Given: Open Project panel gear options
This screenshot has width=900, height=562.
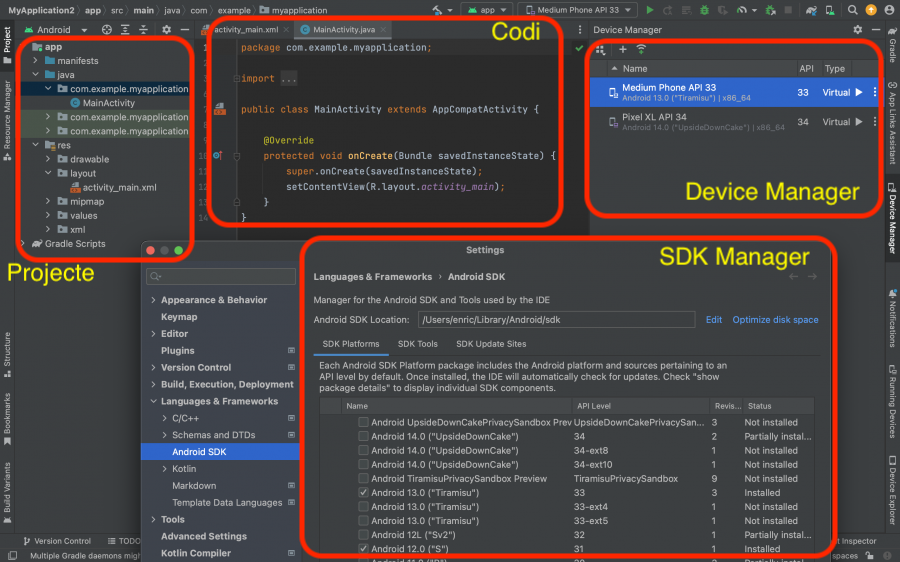Looking at the screenshot, I should point(166,29).
